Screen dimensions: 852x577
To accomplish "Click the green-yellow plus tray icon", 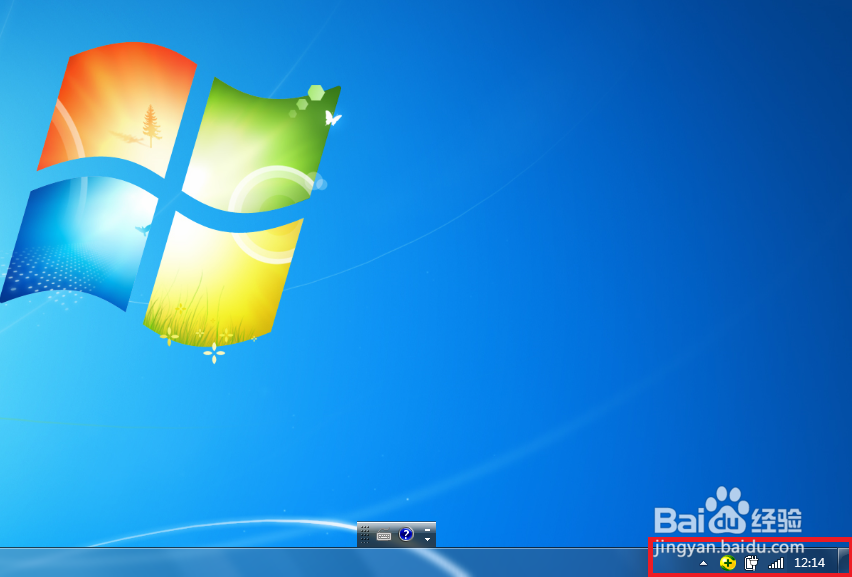I will 728,563.
